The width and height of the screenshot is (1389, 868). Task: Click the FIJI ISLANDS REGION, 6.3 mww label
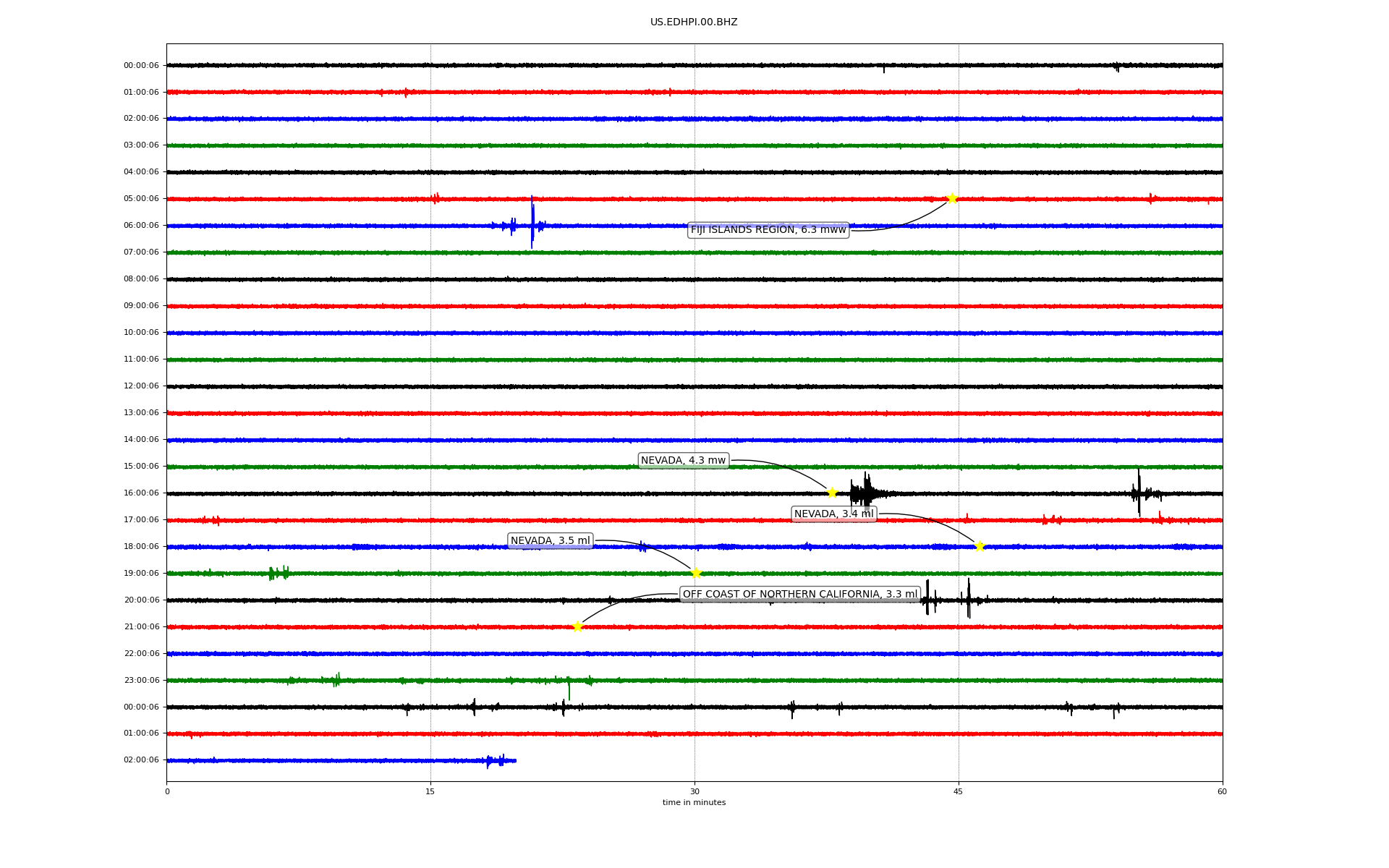pos(768,230)
